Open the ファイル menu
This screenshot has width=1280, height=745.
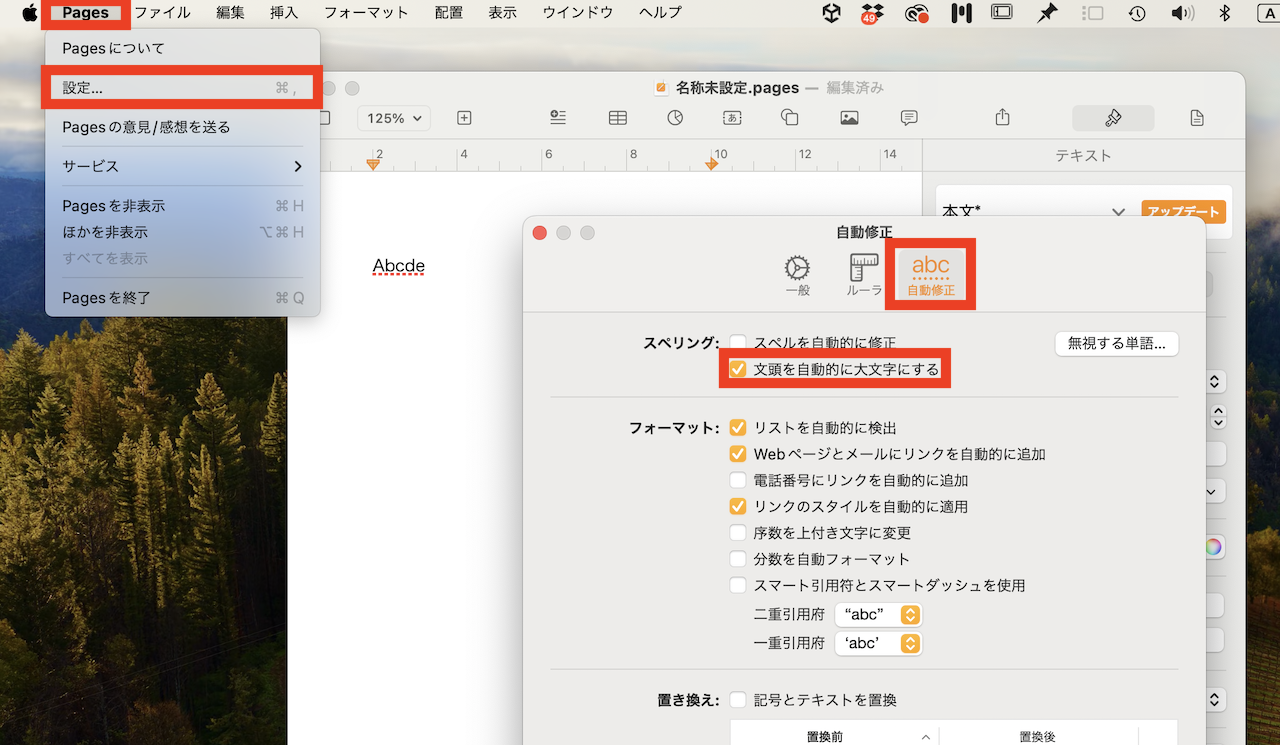[162, 13]
